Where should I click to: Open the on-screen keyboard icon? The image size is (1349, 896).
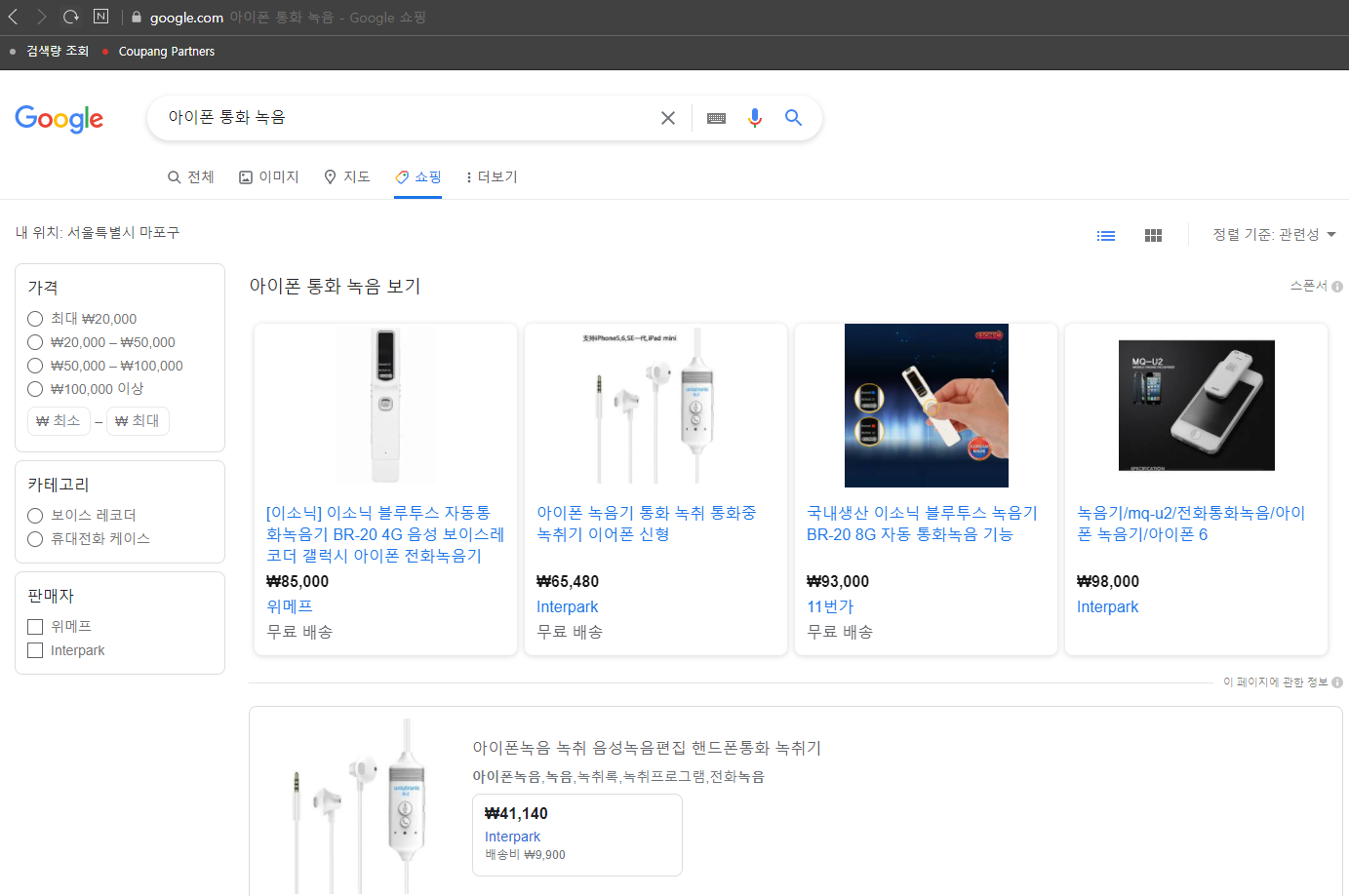(716, 118)
